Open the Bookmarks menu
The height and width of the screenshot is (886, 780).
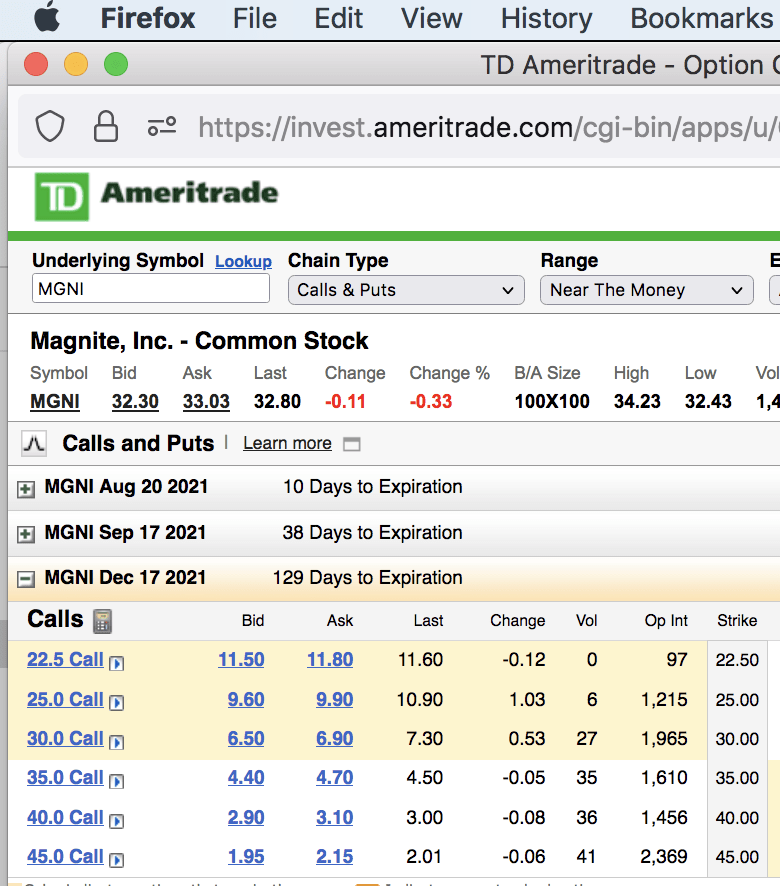(x=700, y=18)
